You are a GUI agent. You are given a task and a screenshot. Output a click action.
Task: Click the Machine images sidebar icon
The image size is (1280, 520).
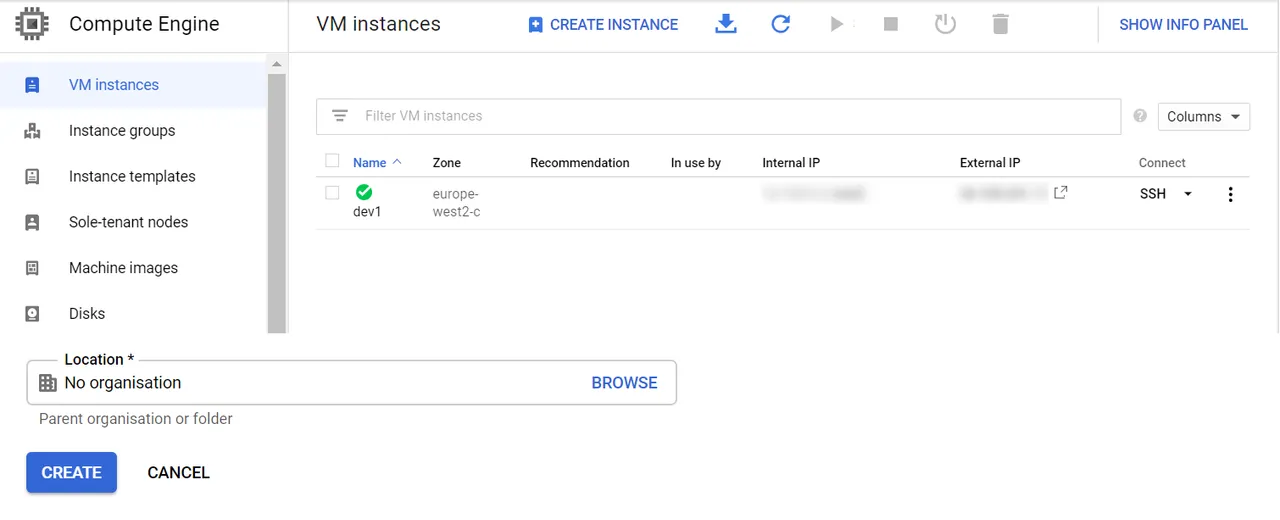[x=32, y=268]
